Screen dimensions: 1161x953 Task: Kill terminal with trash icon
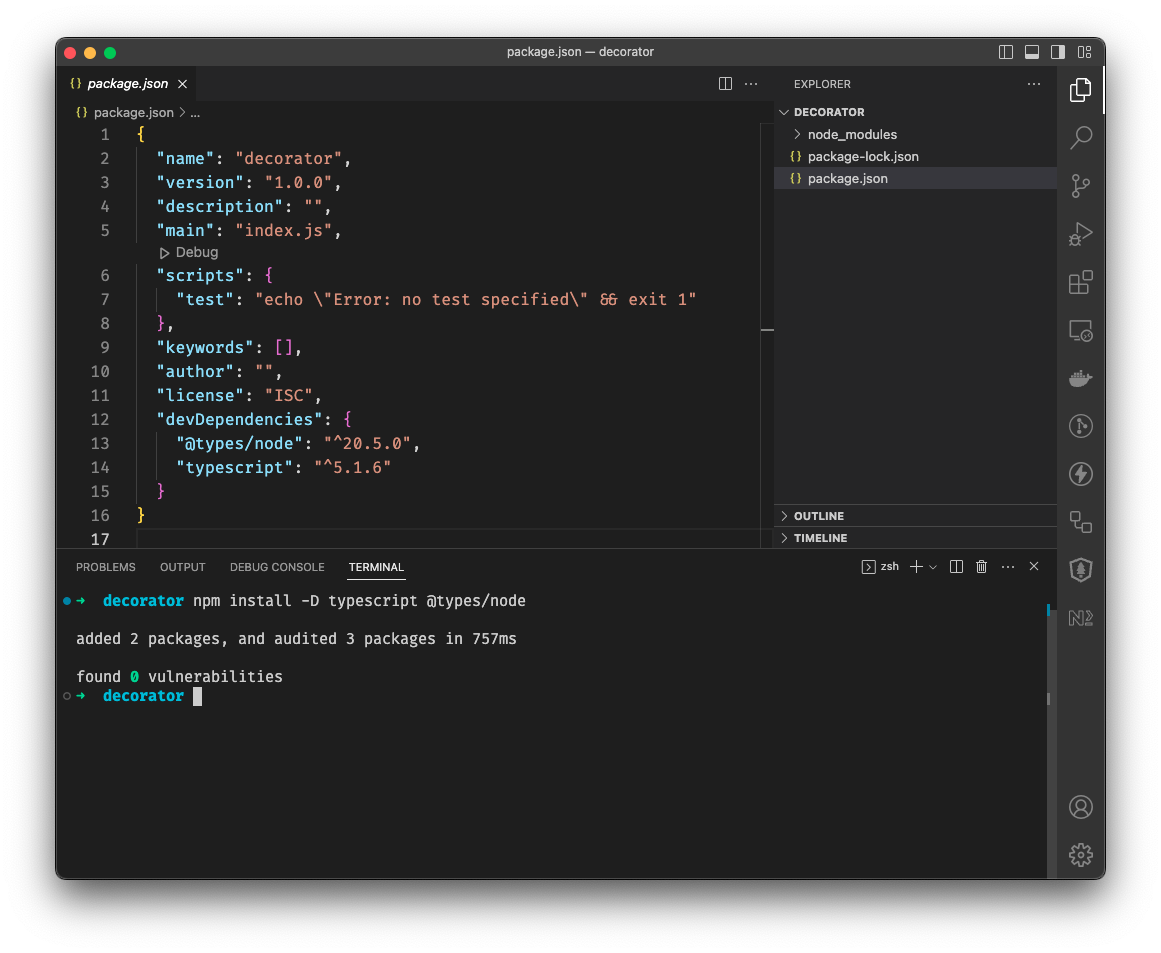[x=981, y=566]
